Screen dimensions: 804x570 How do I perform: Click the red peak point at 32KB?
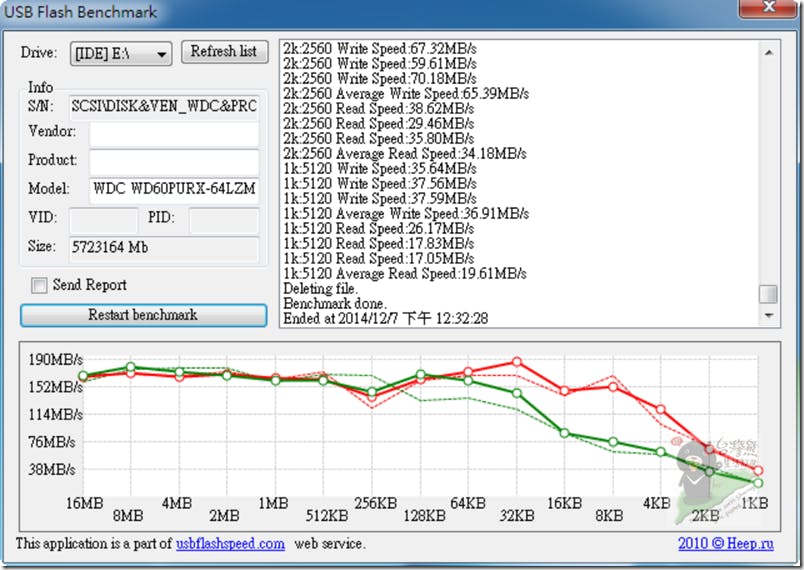point(517,361)
